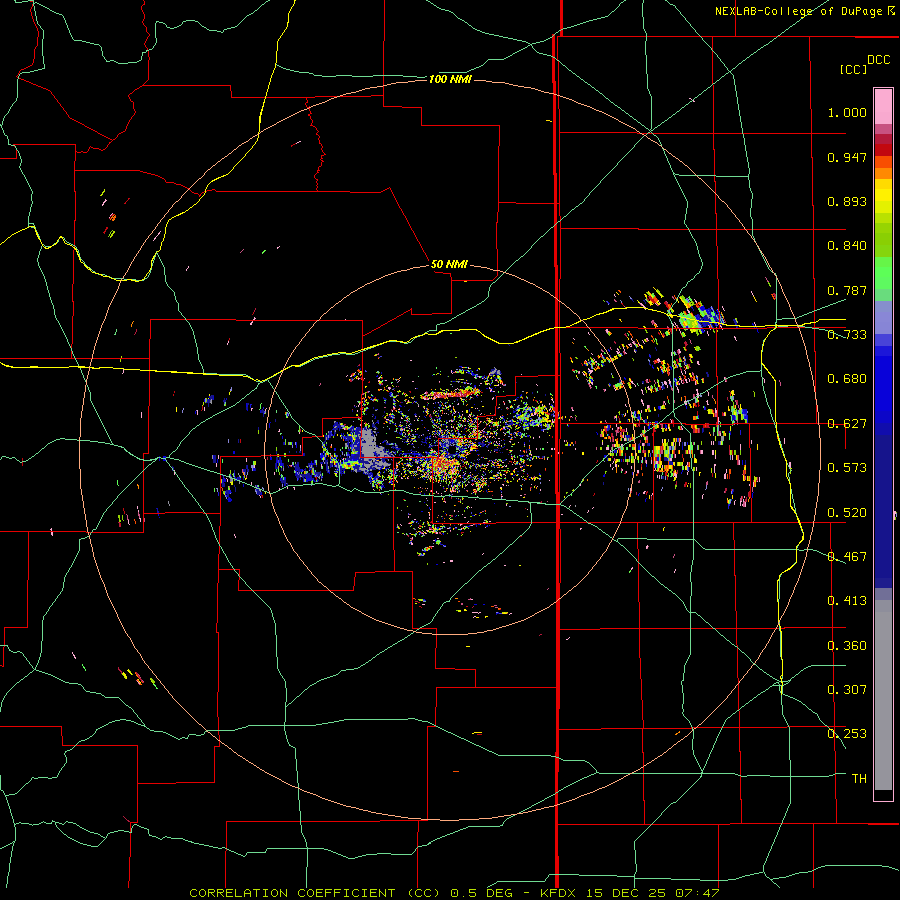
Task: Click the DCC product label
Action: click(878, 60)
